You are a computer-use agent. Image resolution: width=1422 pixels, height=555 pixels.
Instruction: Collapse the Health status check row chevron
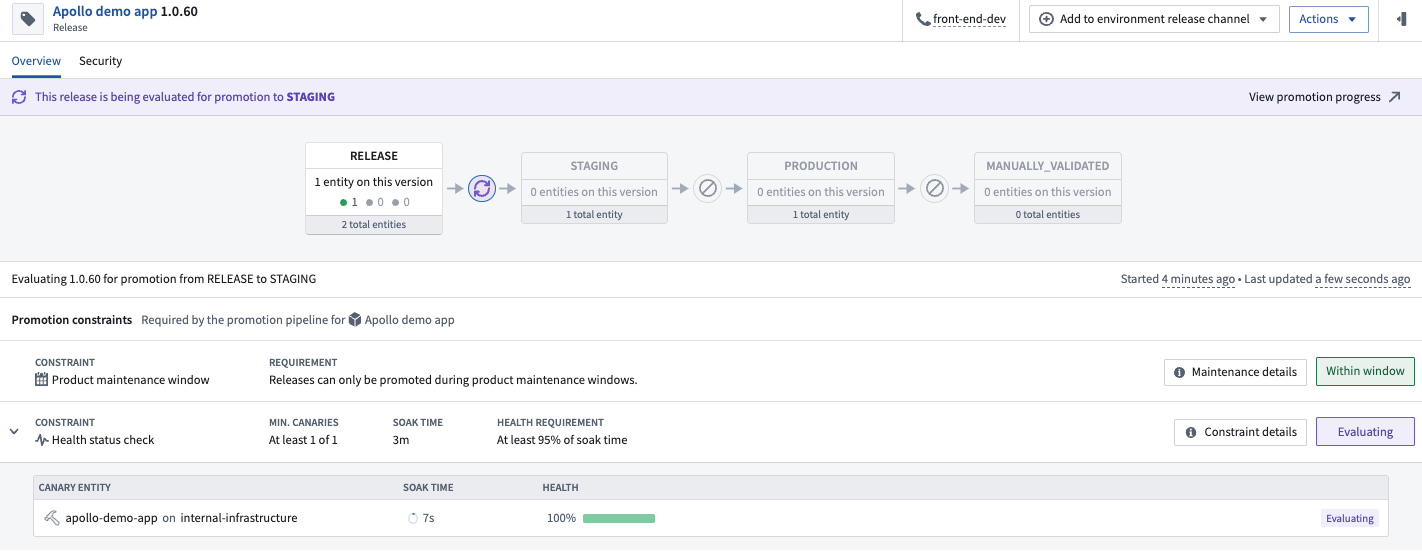[14, 432]
